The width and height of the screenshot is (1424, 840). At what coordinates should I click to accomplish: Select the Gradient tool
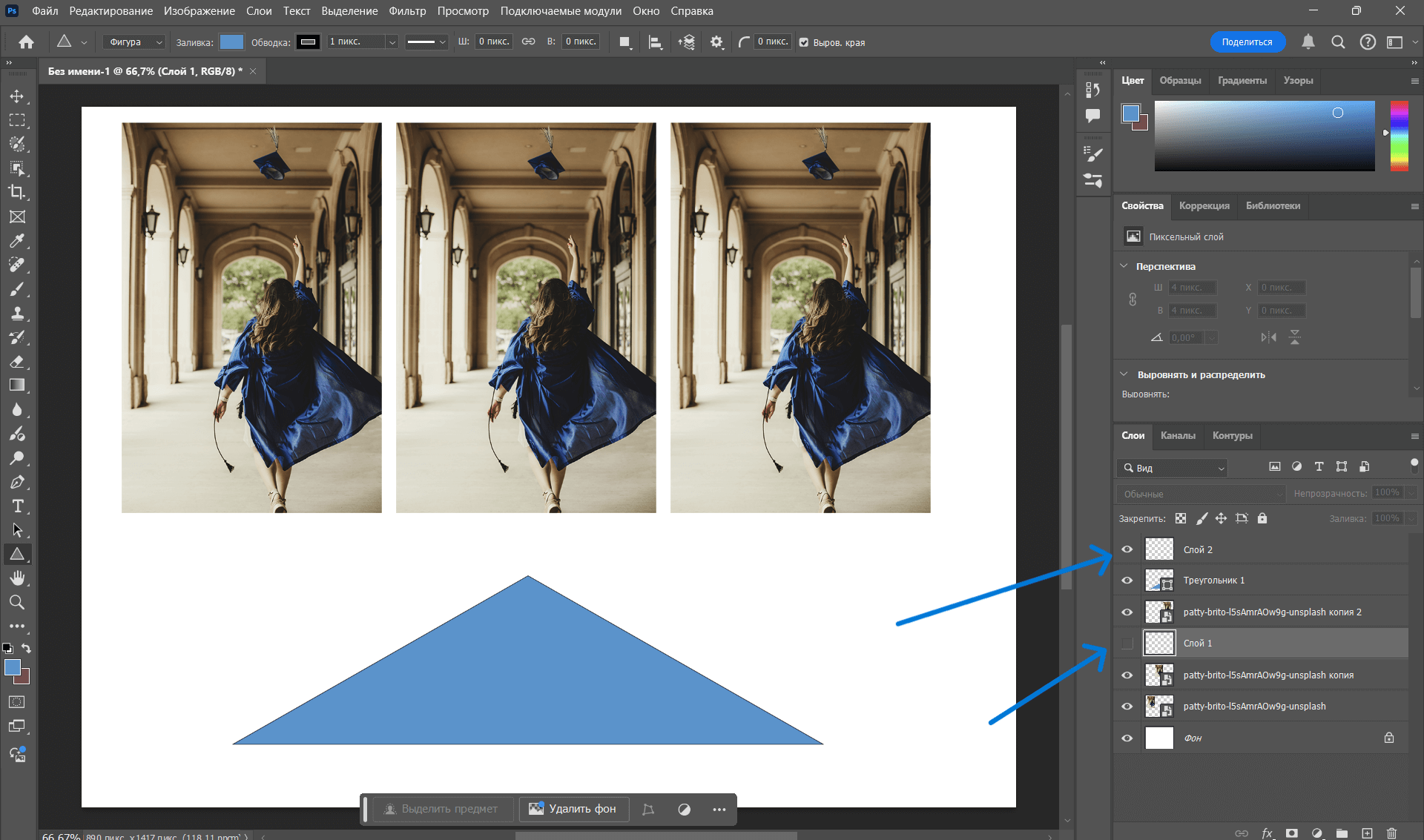pos(17,385)
